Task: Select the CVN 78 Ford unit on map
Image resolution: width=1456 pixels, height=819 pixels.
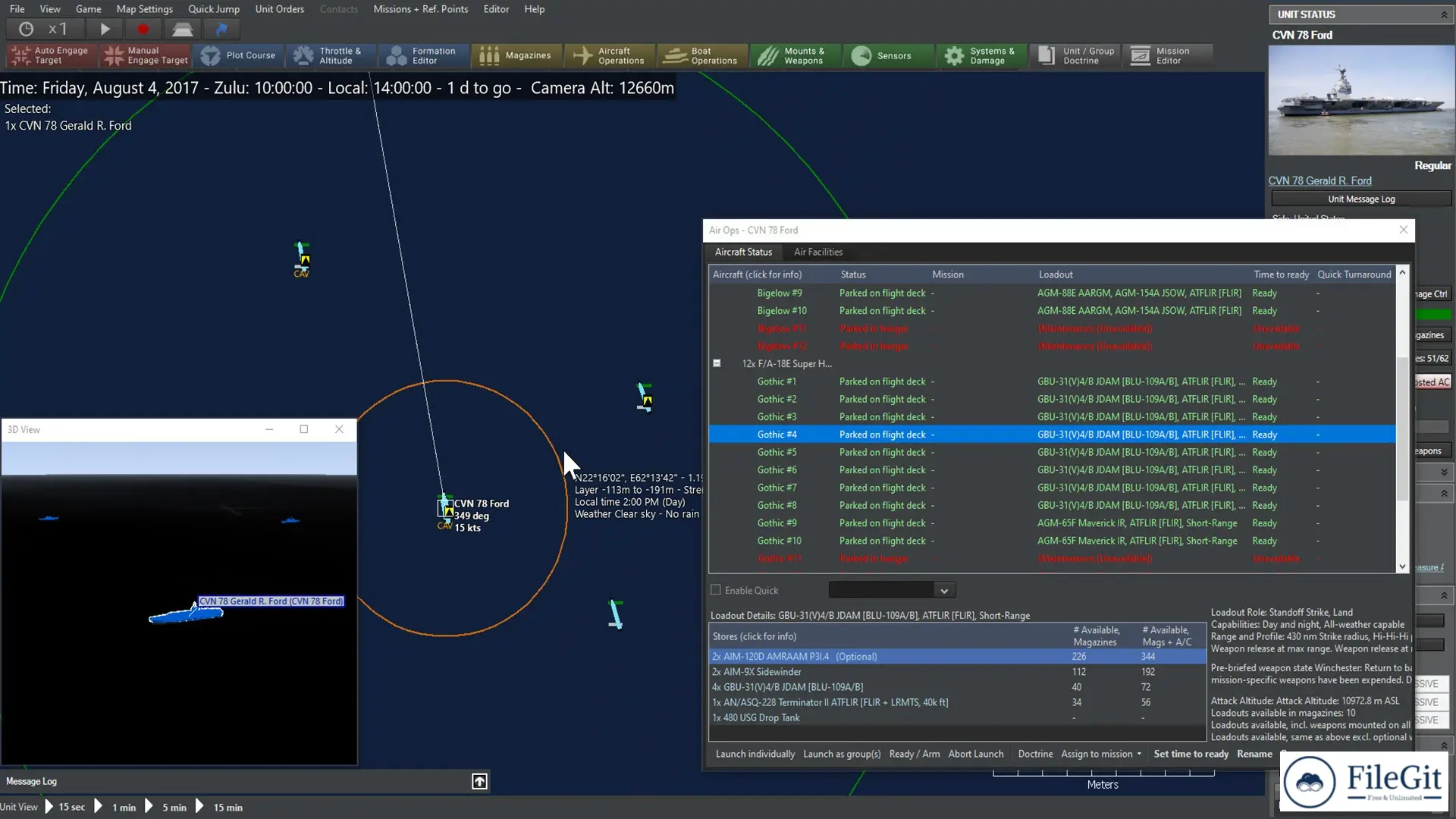Action: tap(445, 507)
